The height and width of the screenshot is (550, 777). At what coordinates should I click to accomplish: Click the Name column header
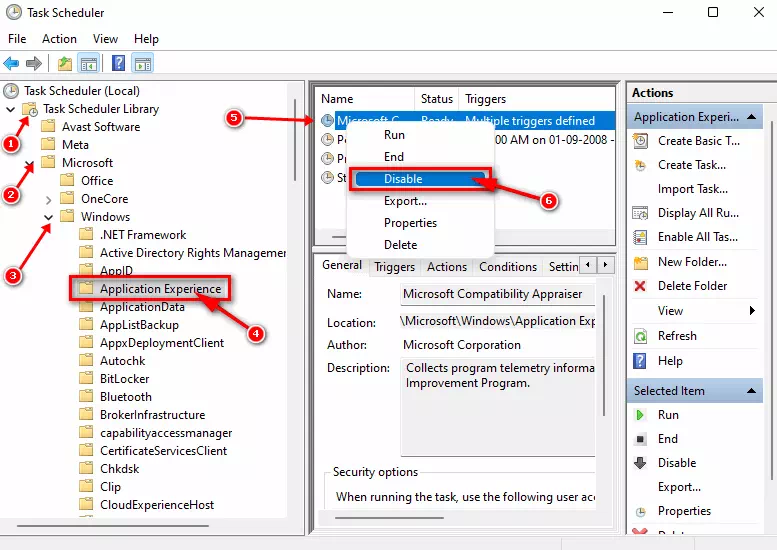(365, 99)
